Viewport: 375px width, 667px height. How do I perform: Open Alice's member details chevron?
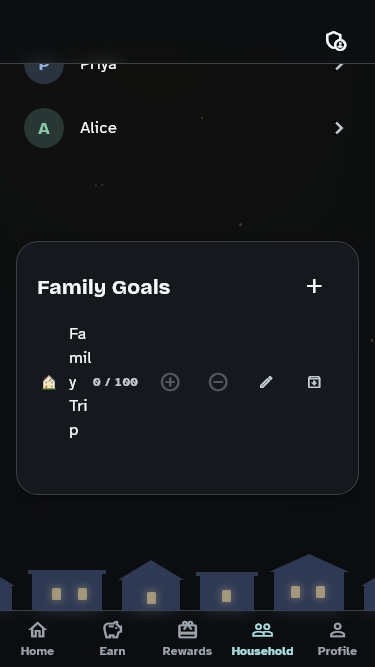339,128
